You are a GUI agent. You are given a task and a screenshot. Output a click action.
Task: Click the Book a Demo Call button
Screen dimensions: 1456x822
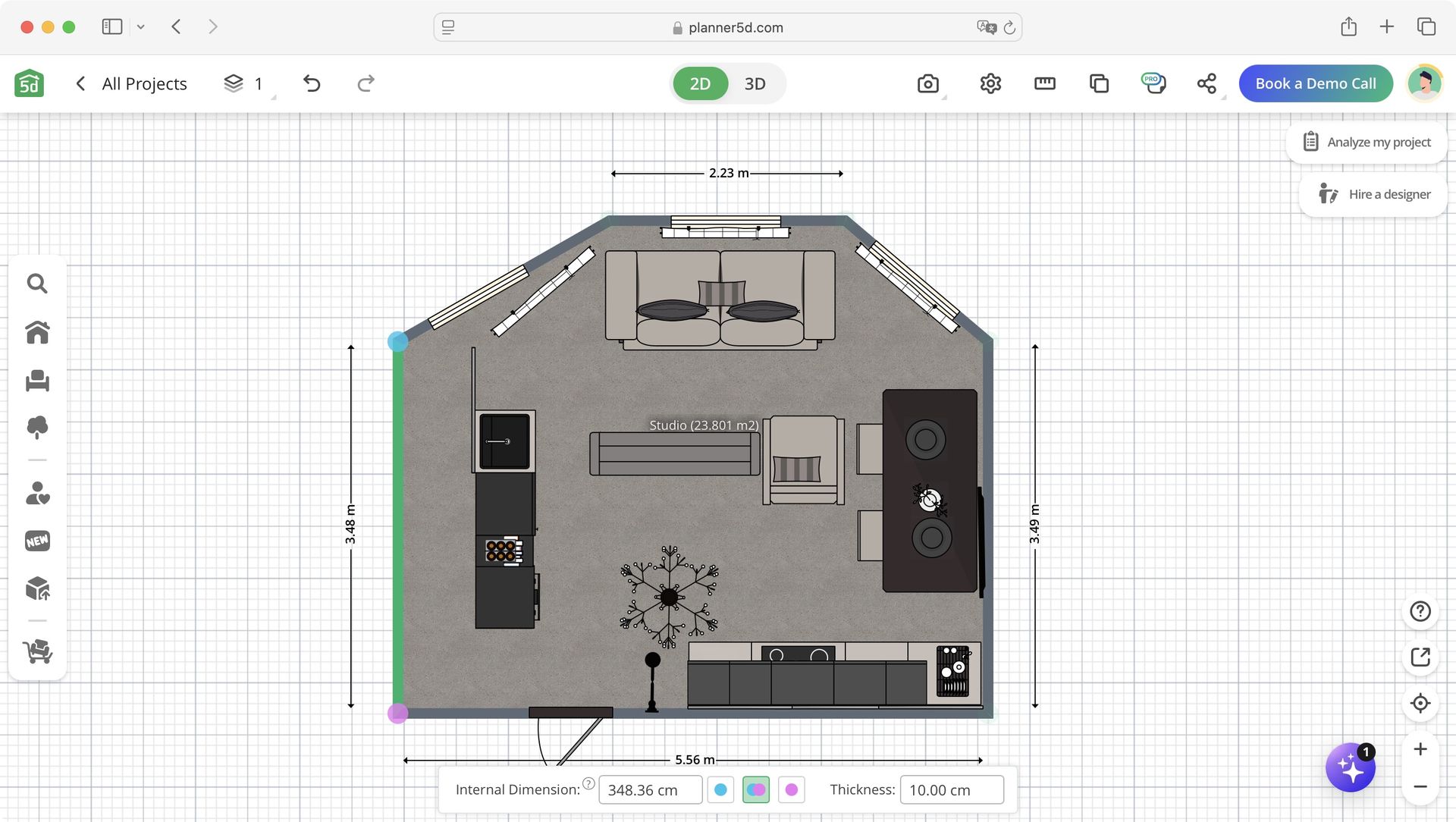coord(1315,83)
